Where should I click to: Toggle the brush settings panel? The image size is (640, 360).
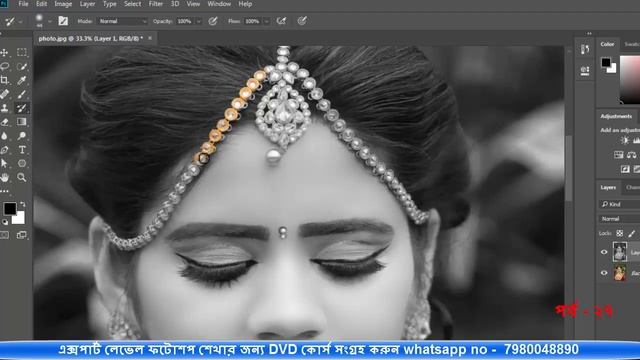[x=63, y=21]
